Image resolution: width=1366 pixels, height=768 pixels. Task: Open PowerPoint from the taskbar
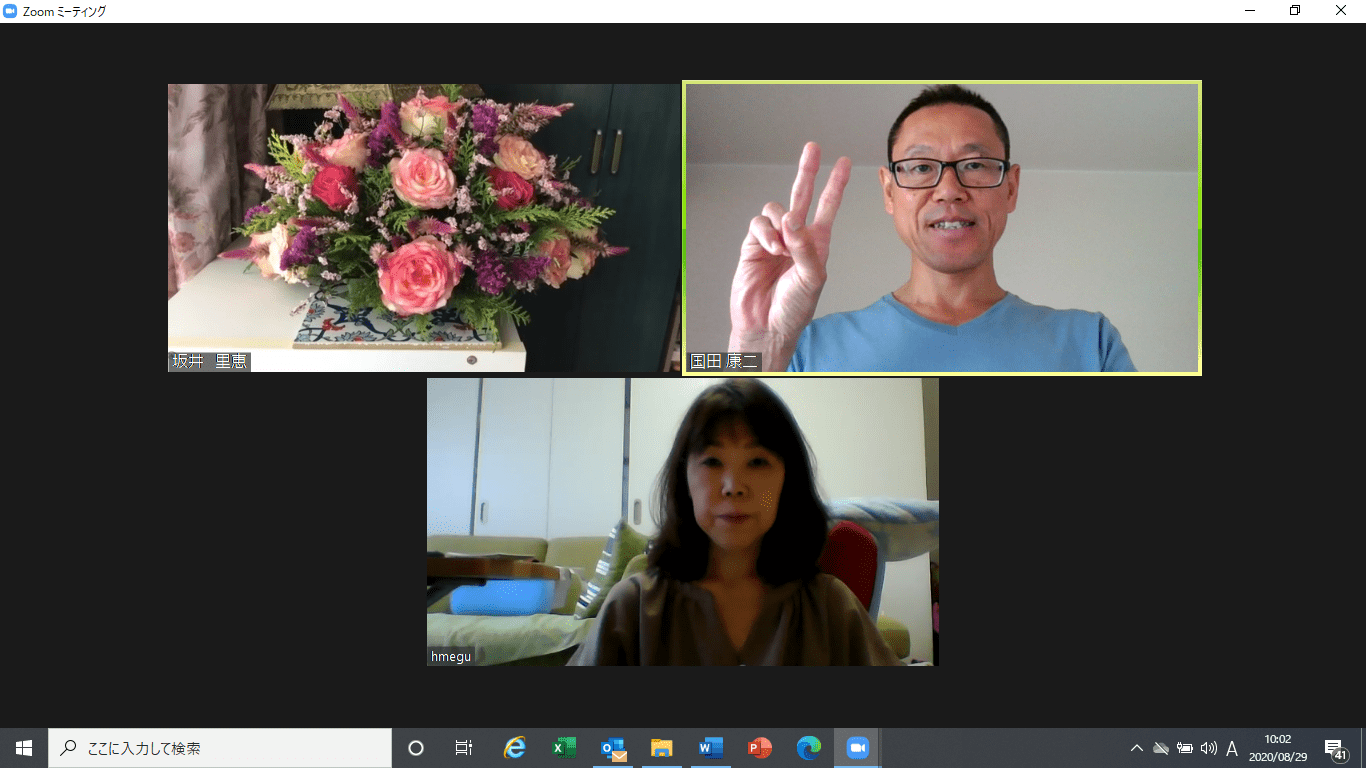pyautogui.click(x=760, y=748)
